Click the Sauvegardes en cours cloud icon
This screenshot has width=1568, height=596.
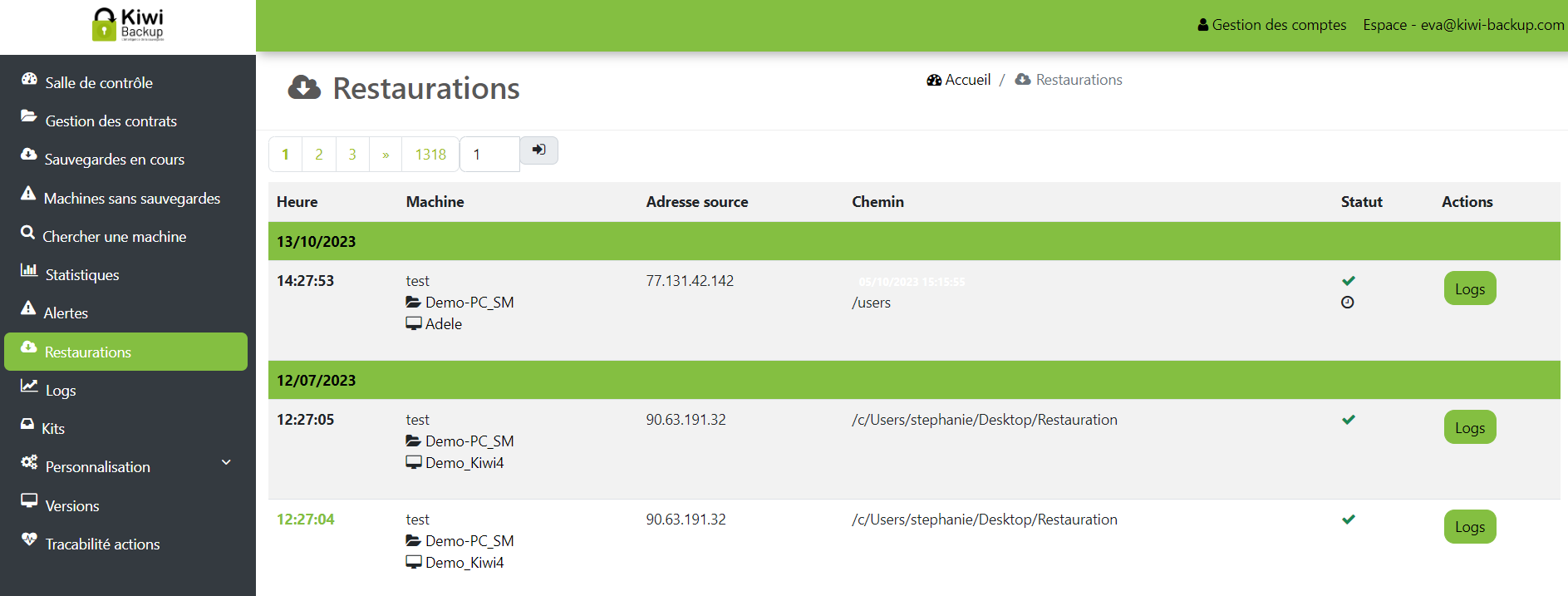pyautogui.click(x=29, y=155)
